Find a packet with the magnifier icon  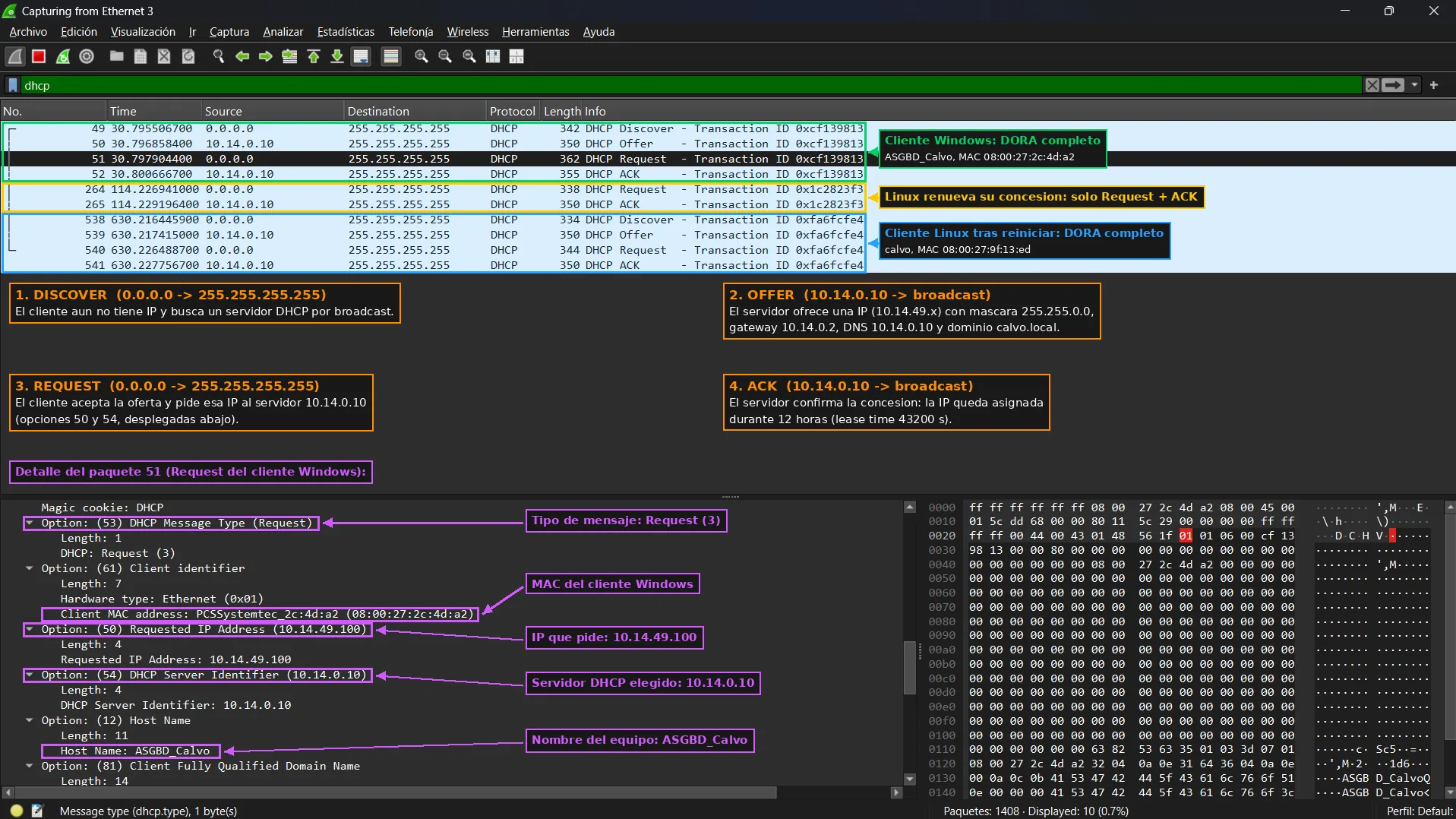(218, 56)
